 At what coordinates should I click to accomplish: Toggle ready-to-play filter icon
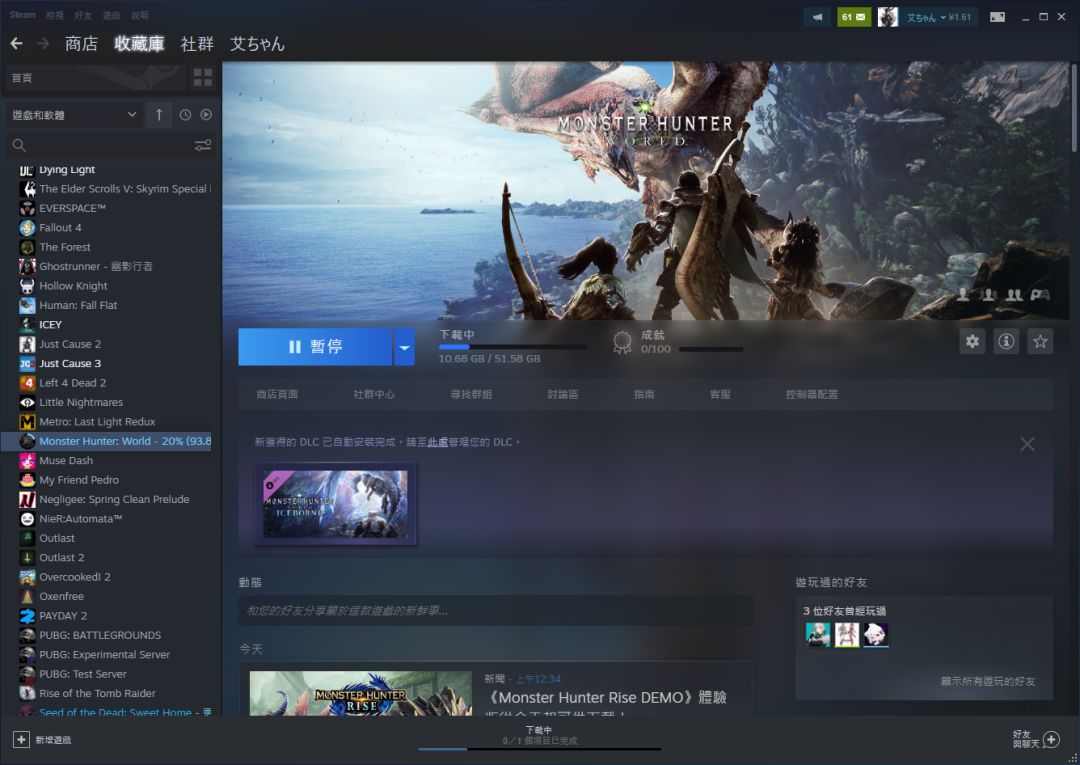[206, 115]
